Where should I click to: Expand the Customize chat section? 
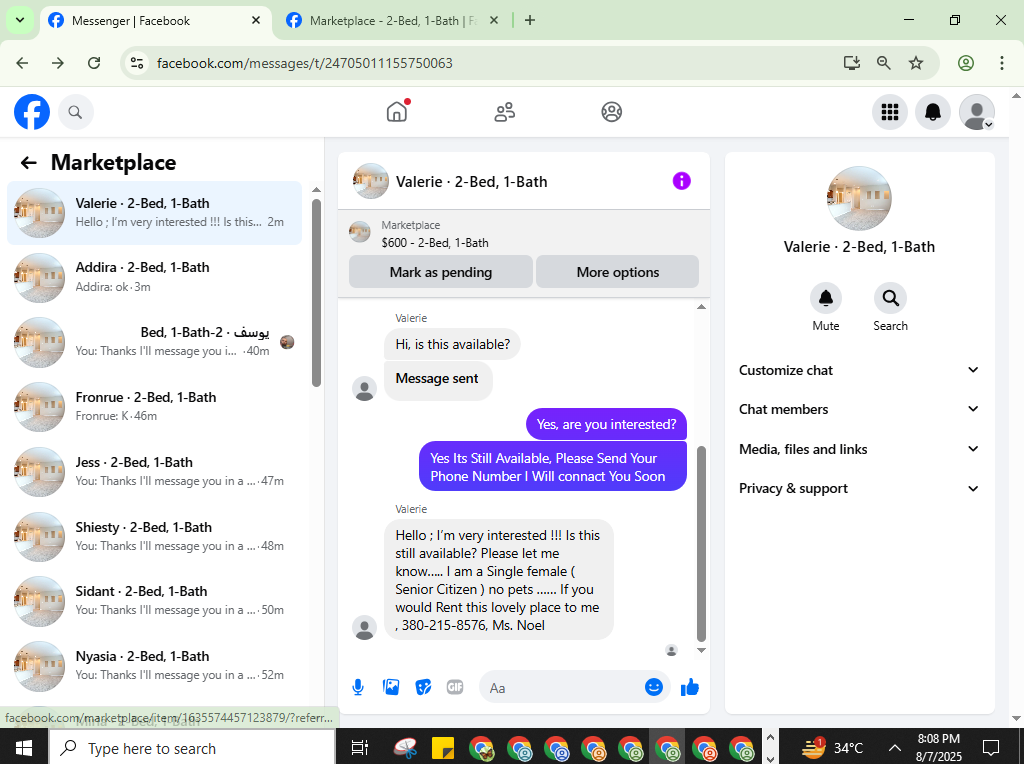(859, 370)
